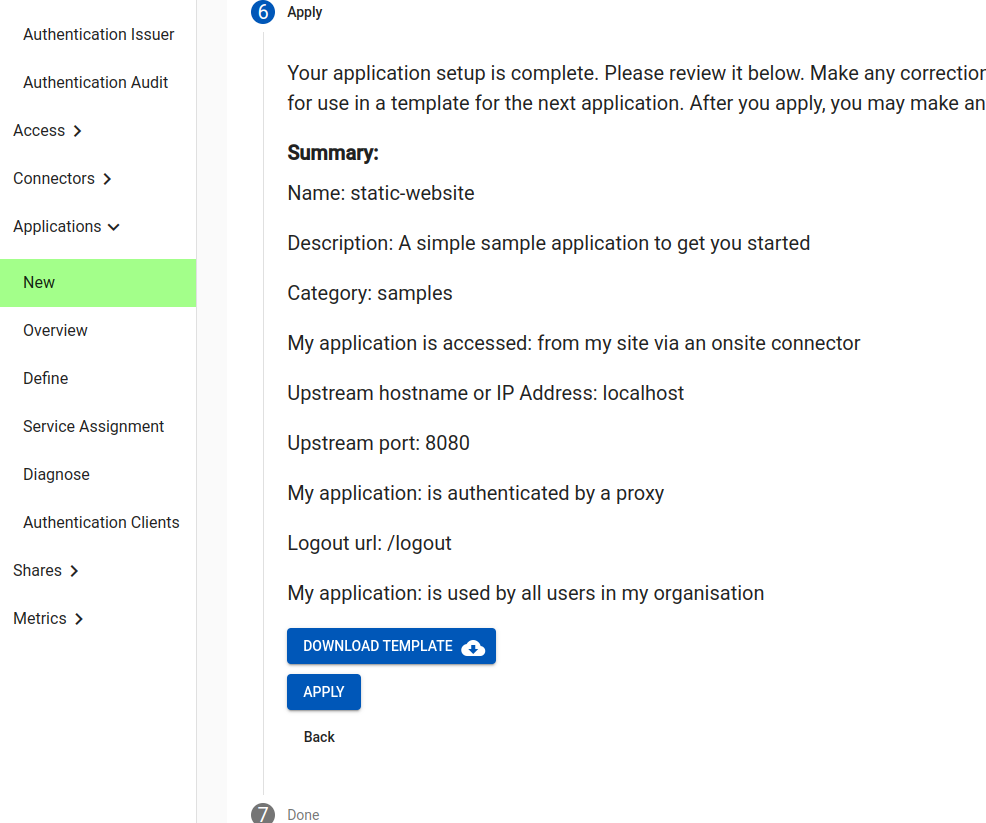Click the Download Template button

[x=391, y=646]
